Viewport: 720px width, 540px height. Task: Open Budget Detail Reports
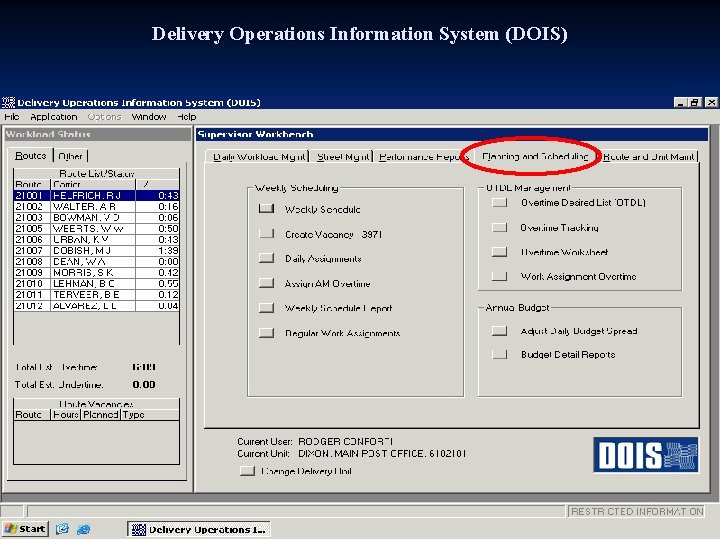click(500, 354)
